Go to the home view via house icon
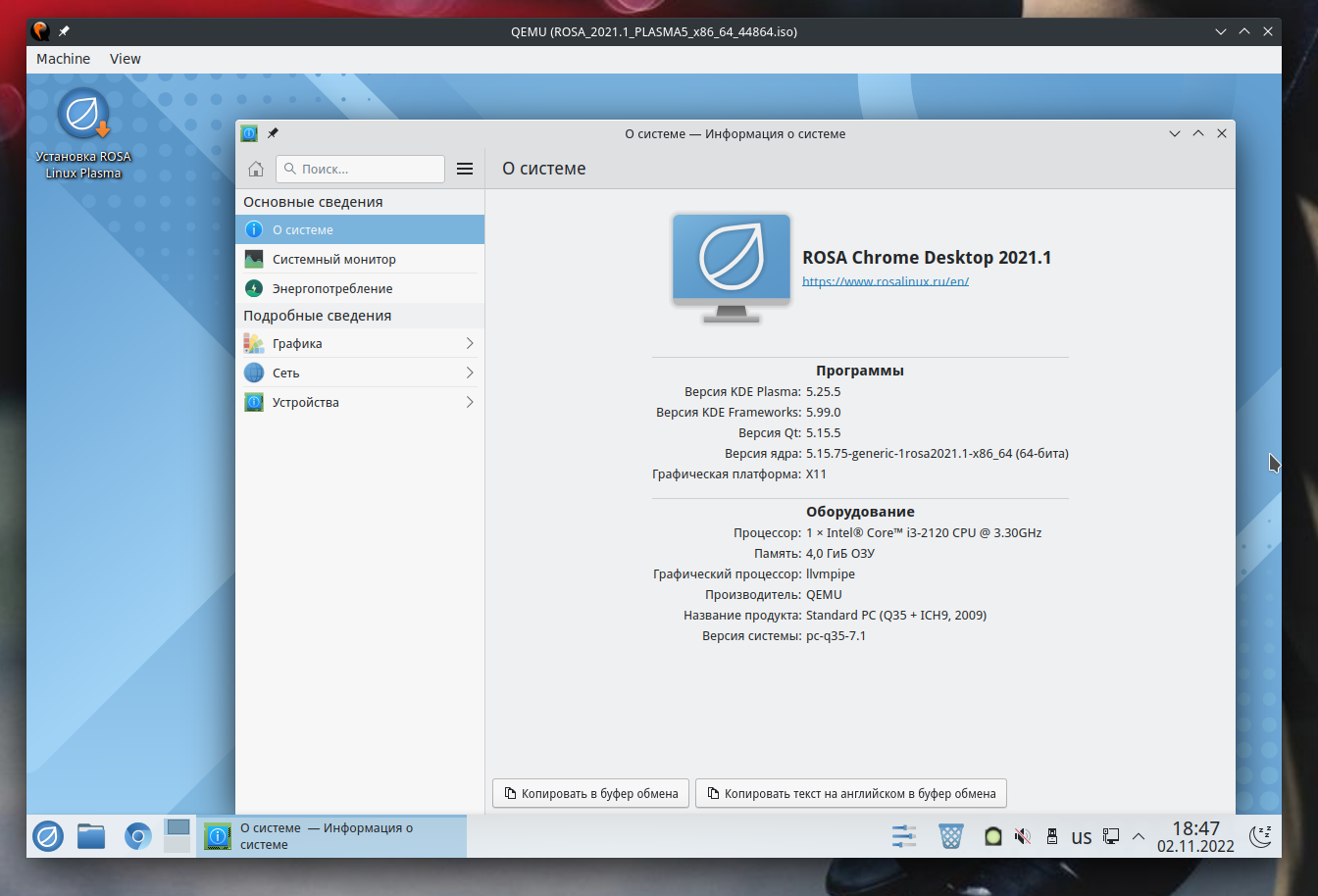Screen dimensions: 1318x896 point(256,169)
